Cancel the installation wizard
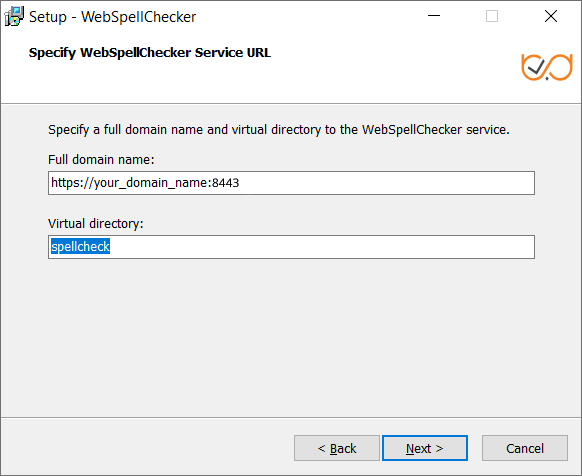The width and height of the screenshot is (582, 476). click(x=524, y=448)
